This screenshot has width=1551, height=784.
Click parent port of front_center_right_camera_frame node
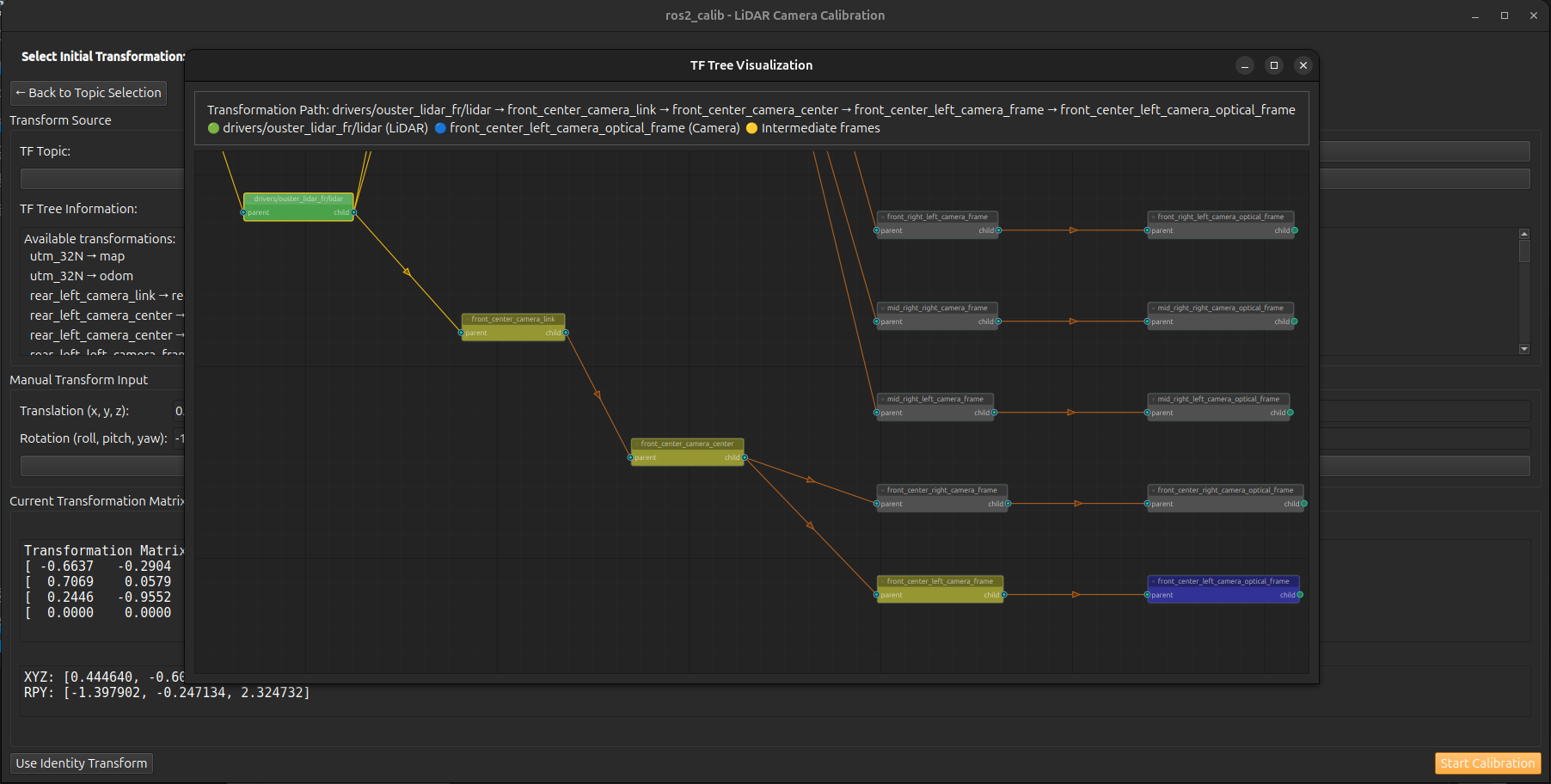click(x=877, y=504)
